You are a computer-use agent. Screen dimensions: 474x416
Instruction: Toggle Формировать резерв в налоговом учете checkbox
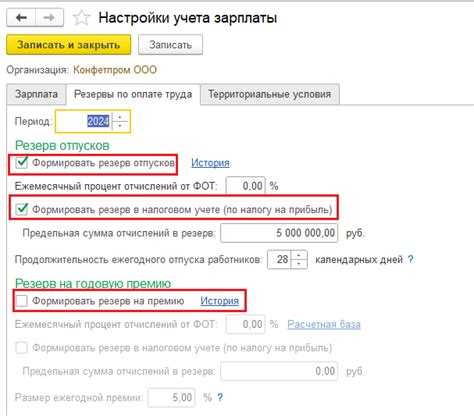pos(22,209)
